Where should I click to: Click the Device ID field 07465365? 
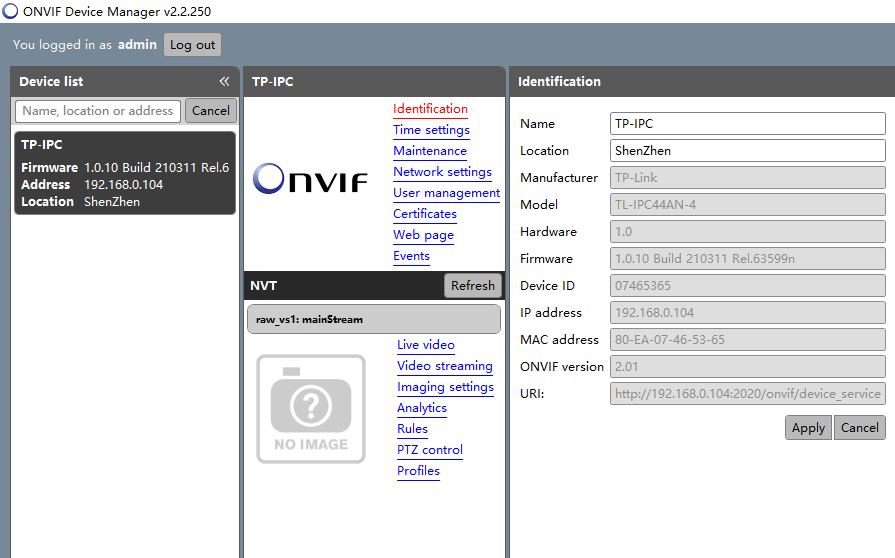[748, 286]
